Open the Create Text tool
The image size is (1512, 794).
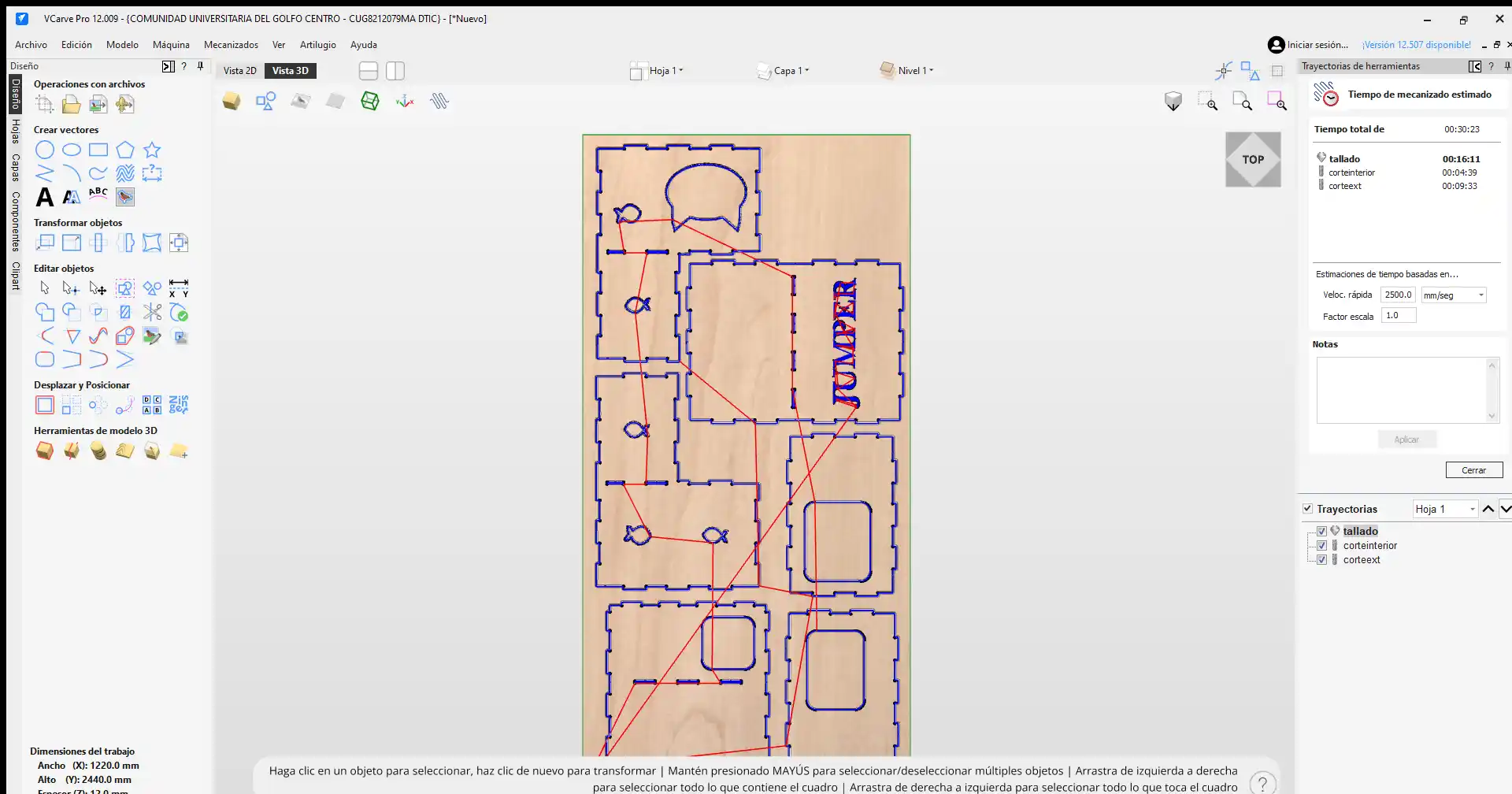(x=44, y=197)
